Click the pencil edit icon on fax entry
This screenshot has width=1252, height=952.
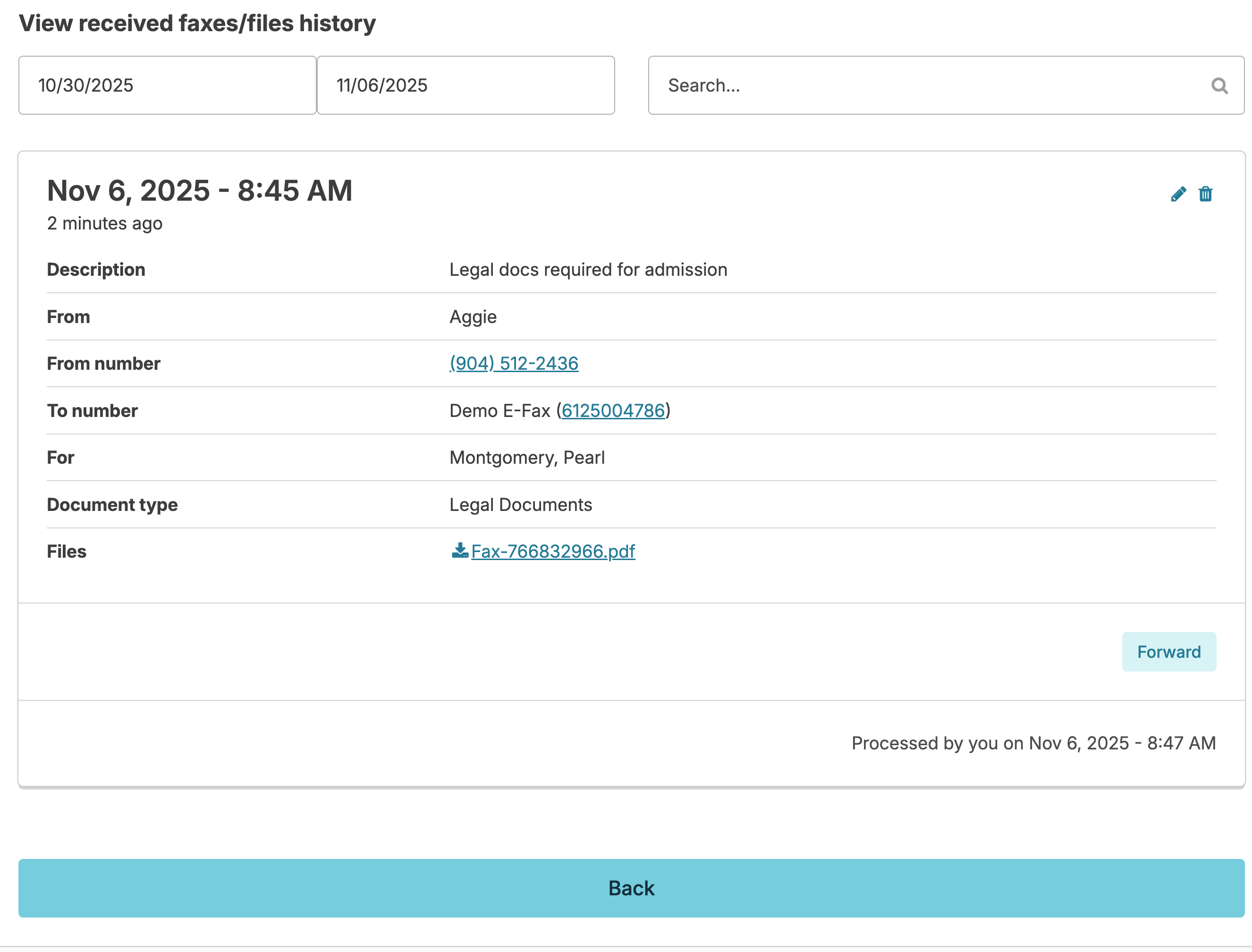[1178, 195]
